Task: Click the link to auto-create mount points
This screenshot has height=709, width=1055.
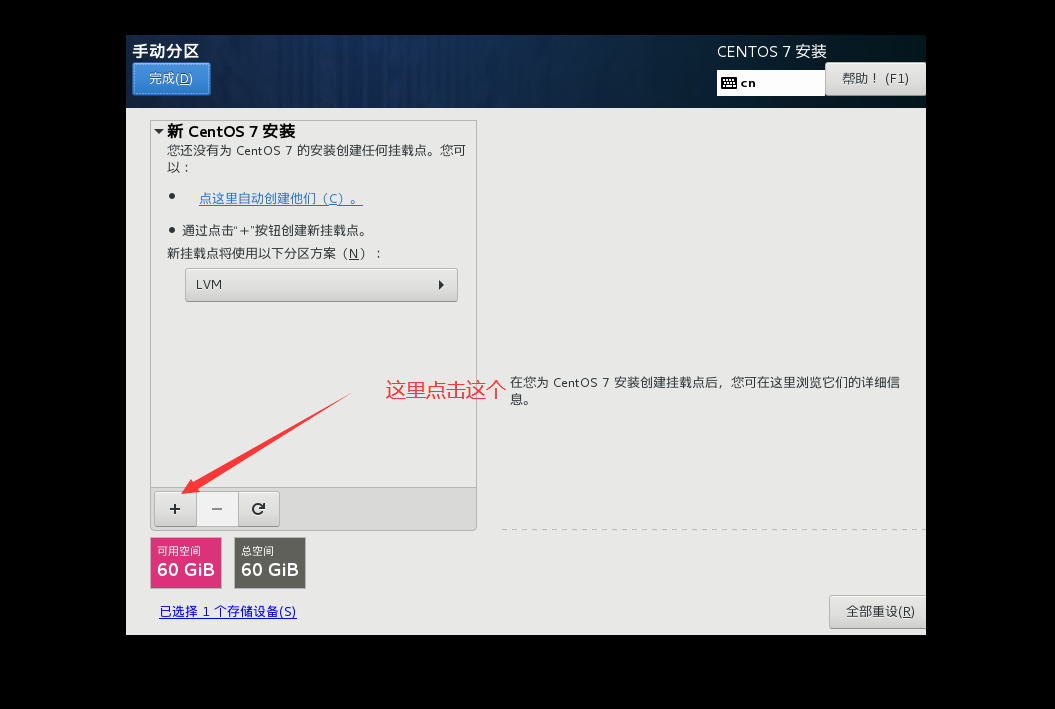Action: 281,198
